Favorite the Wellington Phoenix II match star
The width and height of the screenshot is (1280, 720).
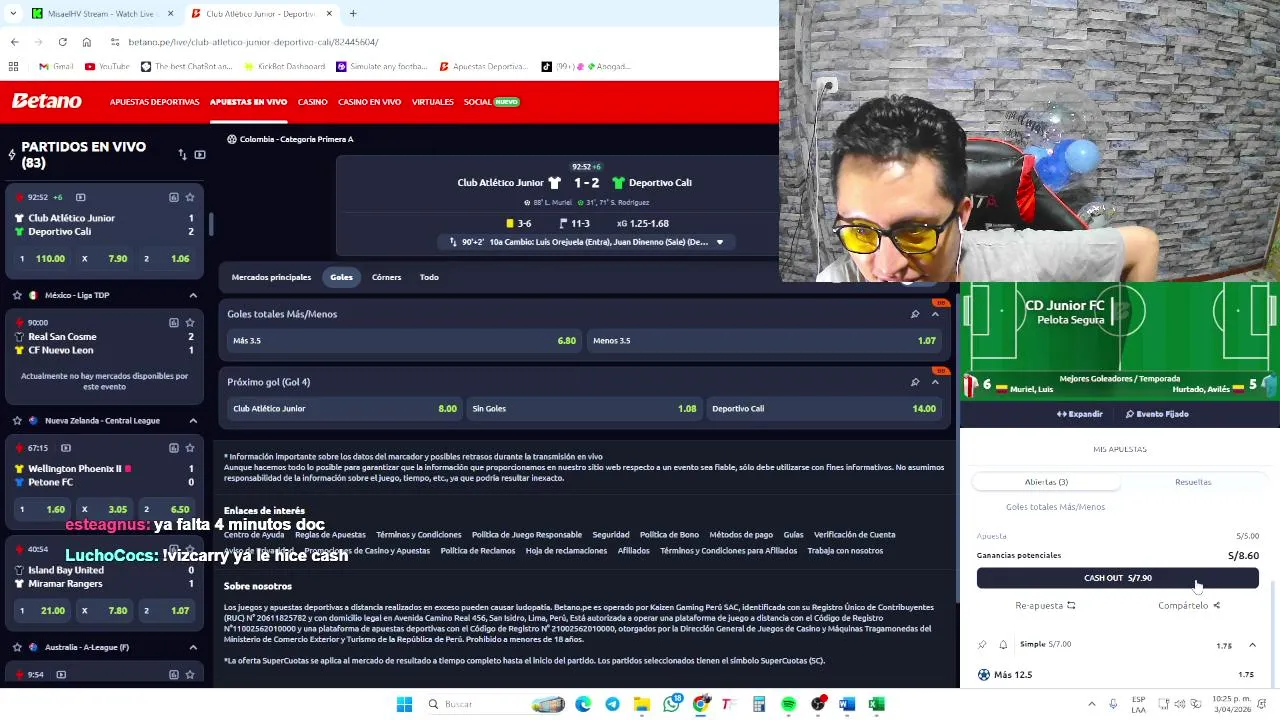(x=190, y=448)
